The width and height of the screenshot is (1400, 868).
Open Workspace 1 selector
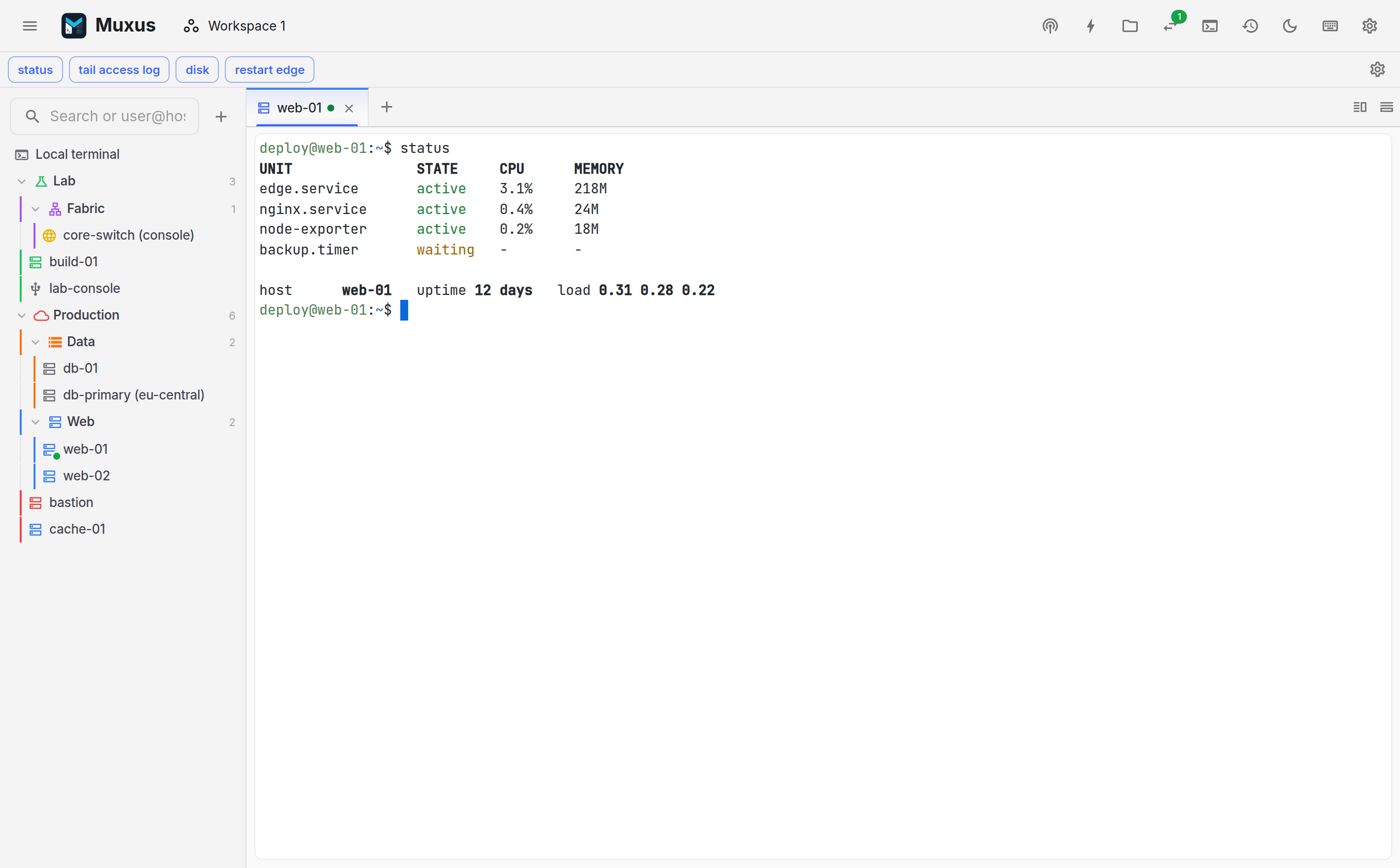[x=234, y=26]
